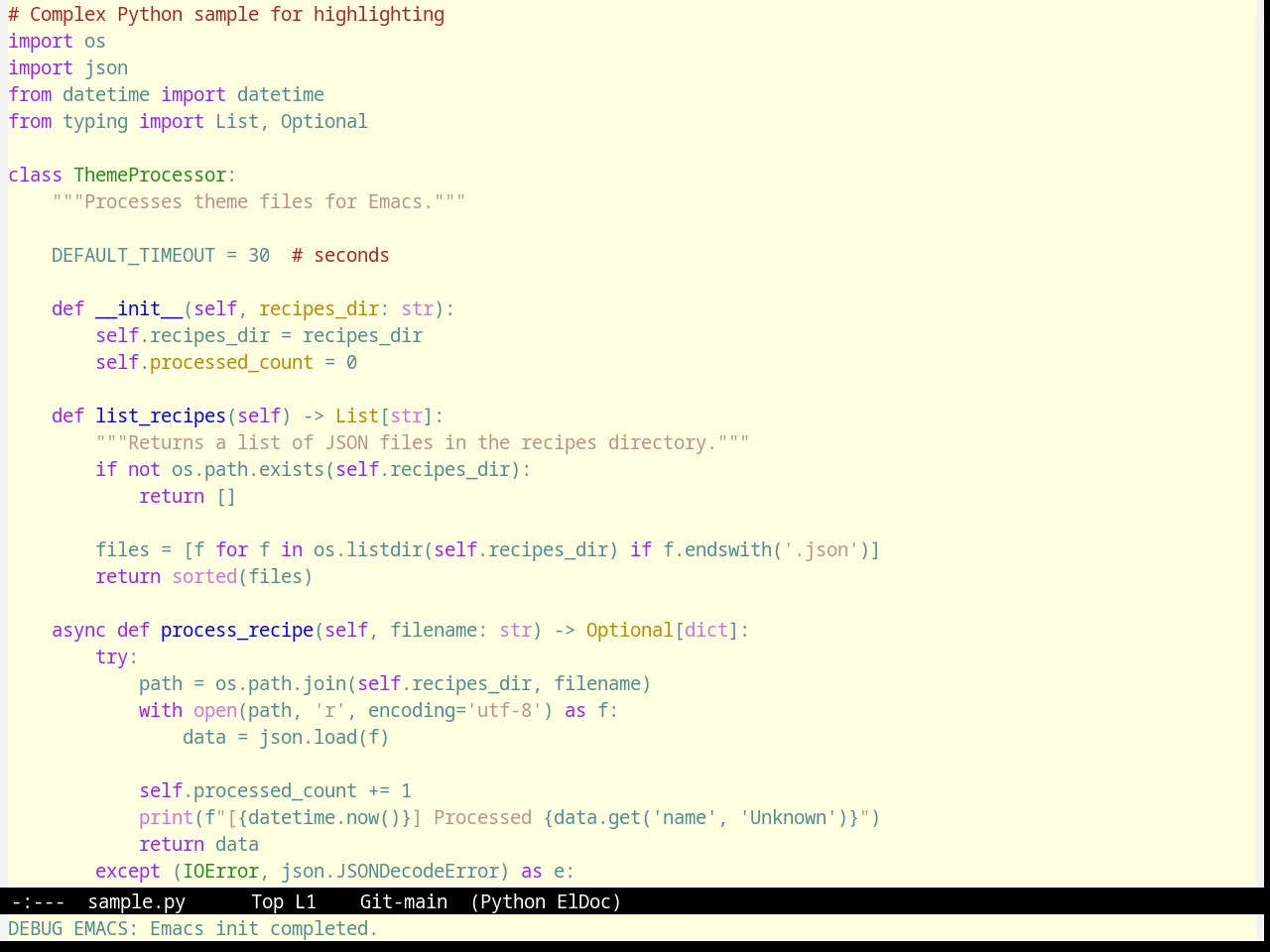Click the sample.py buffer name in mode line
Viewport: 1270px width, 952px height.
click(137, 901)
